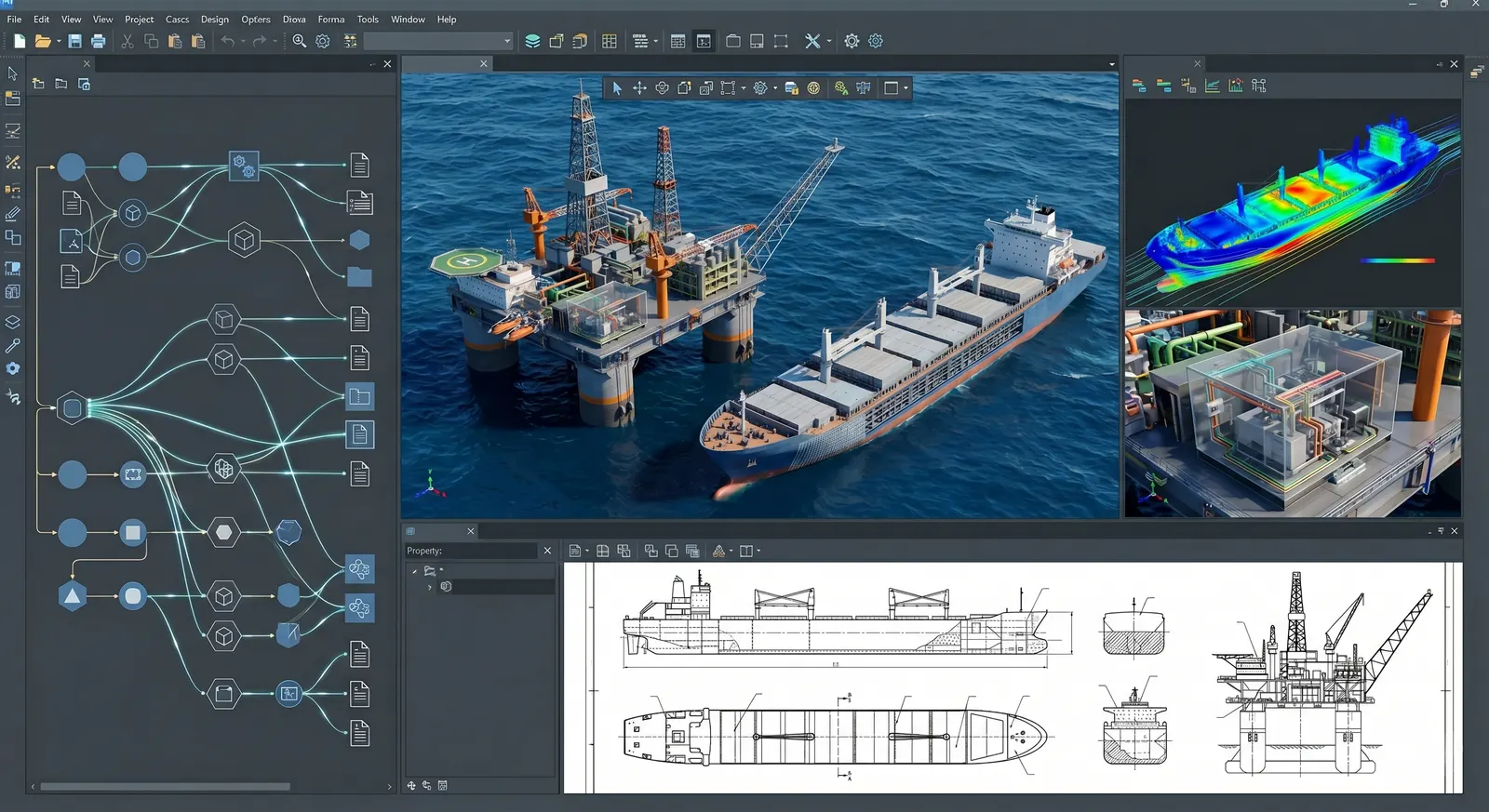
Task: Close the 3D viewport tab
Action: pyautogui.click(x=483, y=64)
